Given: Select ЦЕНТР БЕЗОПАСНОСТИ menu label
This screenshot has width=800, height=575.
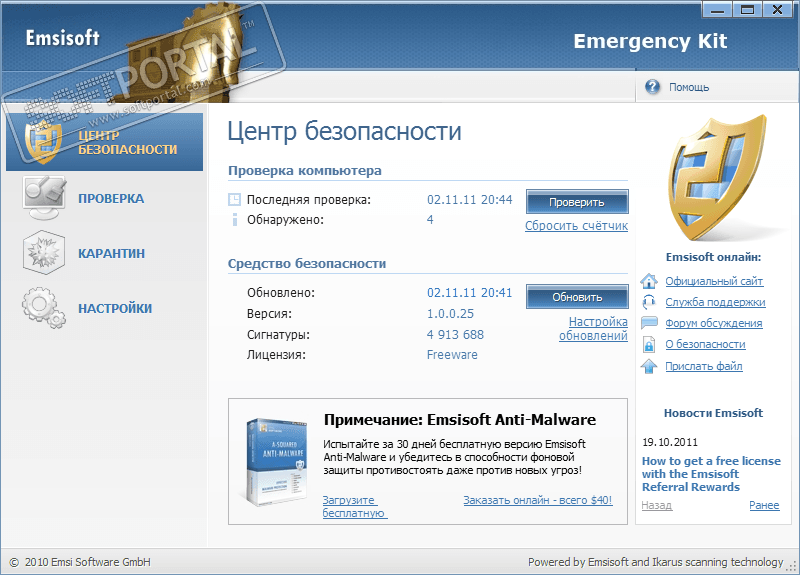Looking at the screenshot, I should pos(128,142).
